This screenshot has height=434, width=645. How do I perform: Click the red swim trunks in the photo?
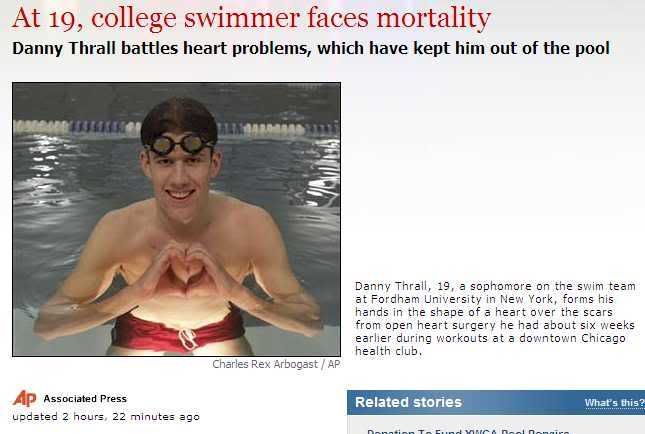coord(178,329)
